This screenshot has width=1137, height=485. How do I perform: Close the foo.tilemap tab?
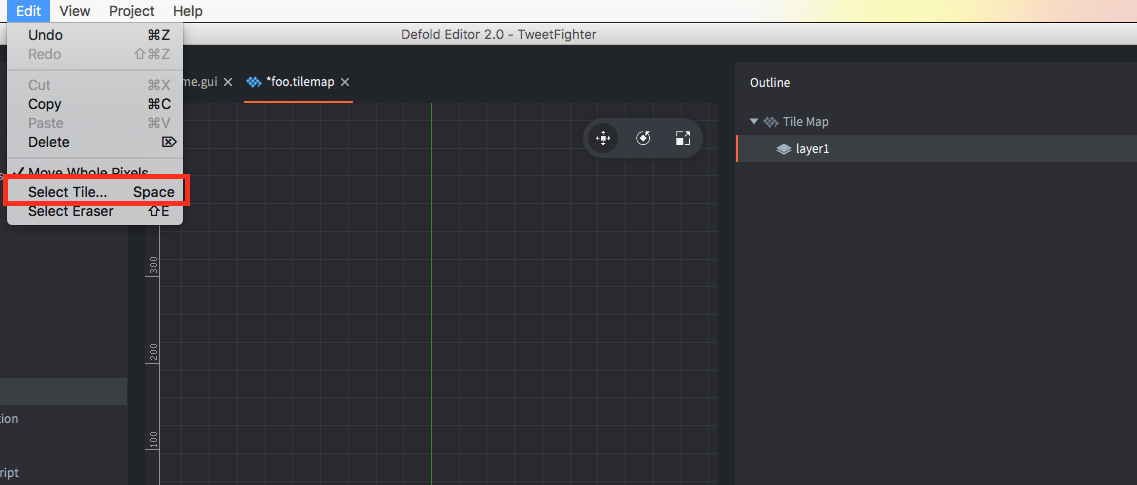(345, 82)
